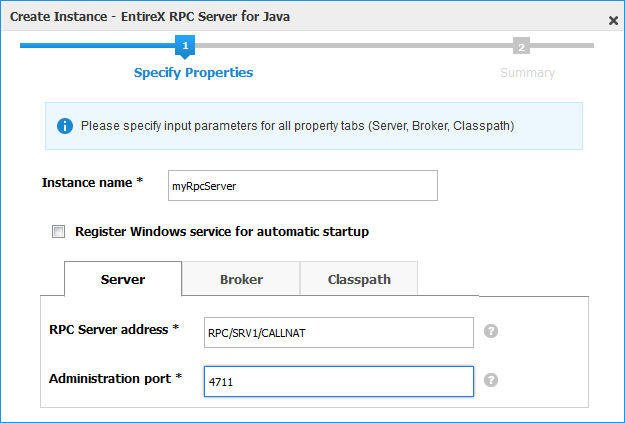Click the Administration port label
Image resolution: width=625 pixels, height=423 pixels.
(116, 378)
